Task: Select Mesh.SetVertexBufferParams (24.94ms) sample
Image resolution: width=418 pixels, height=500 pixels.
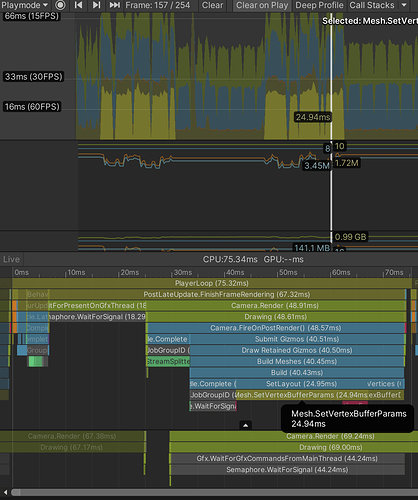Action: pos(302,395)
